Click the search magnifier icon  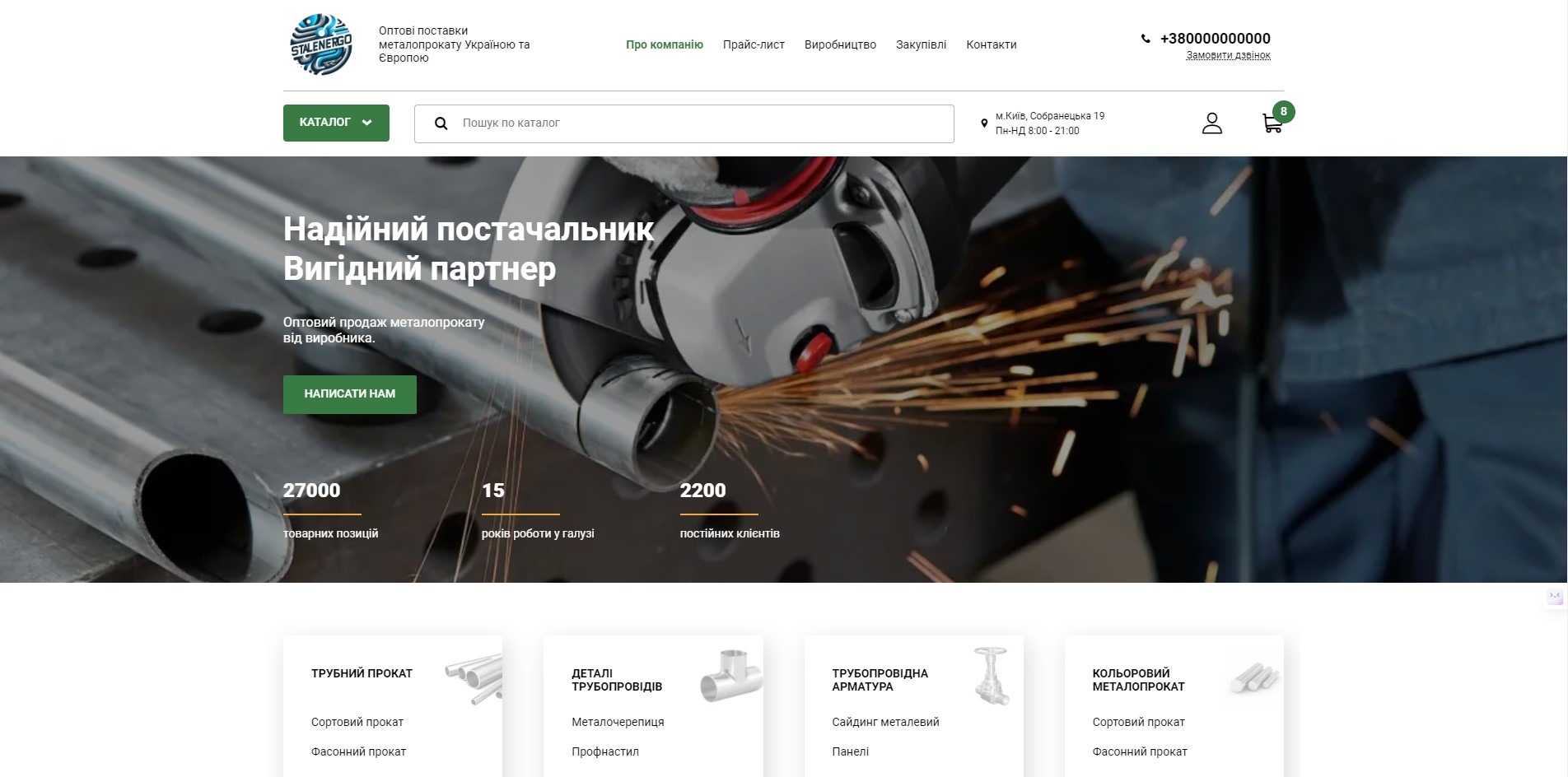click(x=441, y=123)
